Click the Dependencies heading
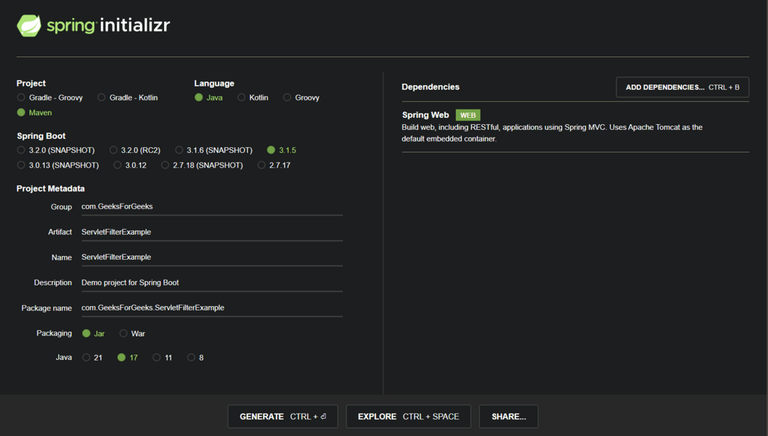The height and width of the screenshot is (436, 768). [431, 87]
